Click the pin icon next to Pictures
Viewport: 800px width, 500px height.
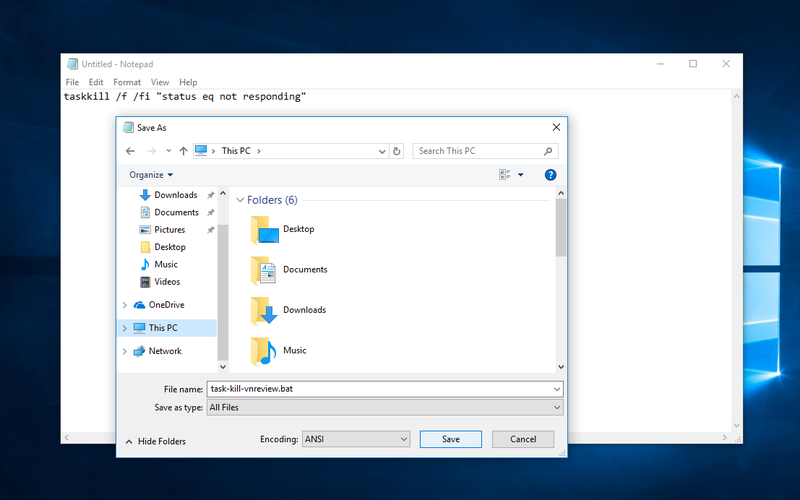tap(210, 230)
